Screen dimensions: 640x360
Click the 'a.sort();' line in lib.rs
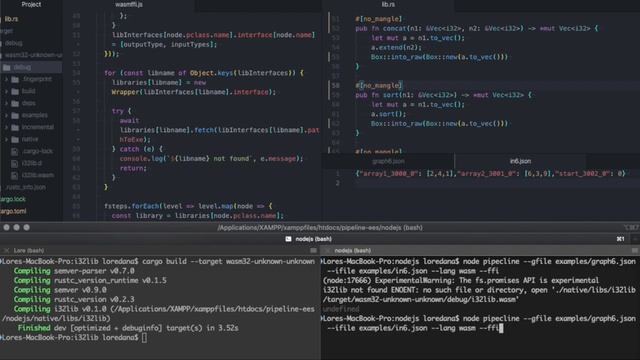389,114
